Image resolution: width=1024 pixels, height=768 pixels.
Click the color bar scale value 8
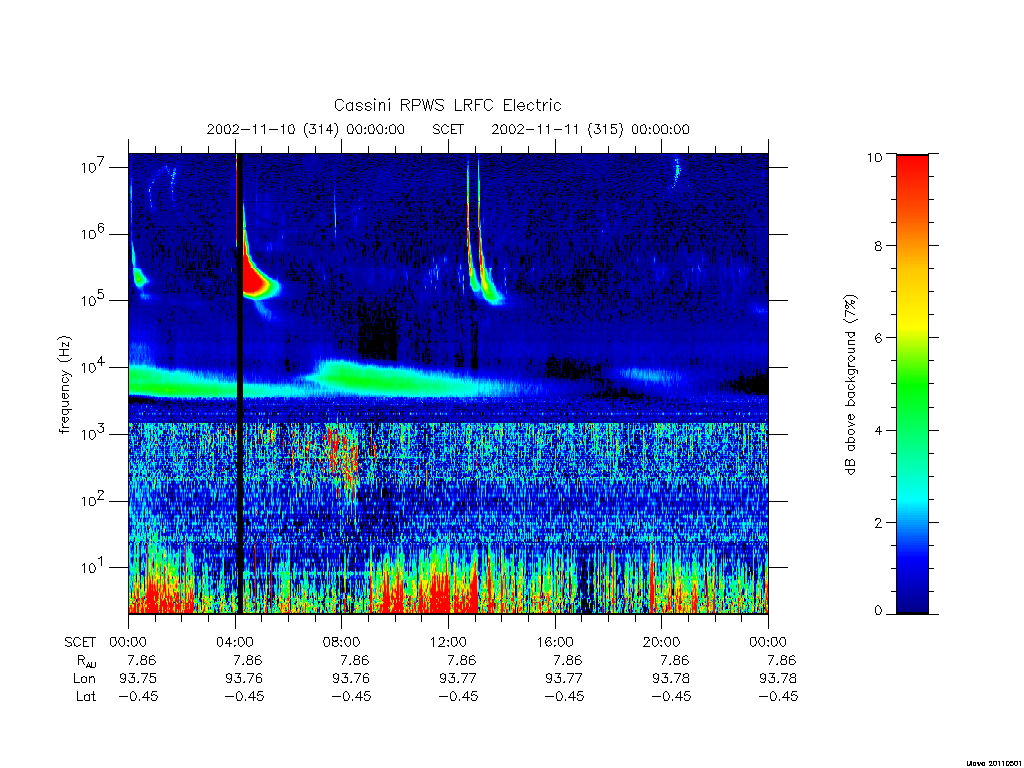tap(878, 246)
